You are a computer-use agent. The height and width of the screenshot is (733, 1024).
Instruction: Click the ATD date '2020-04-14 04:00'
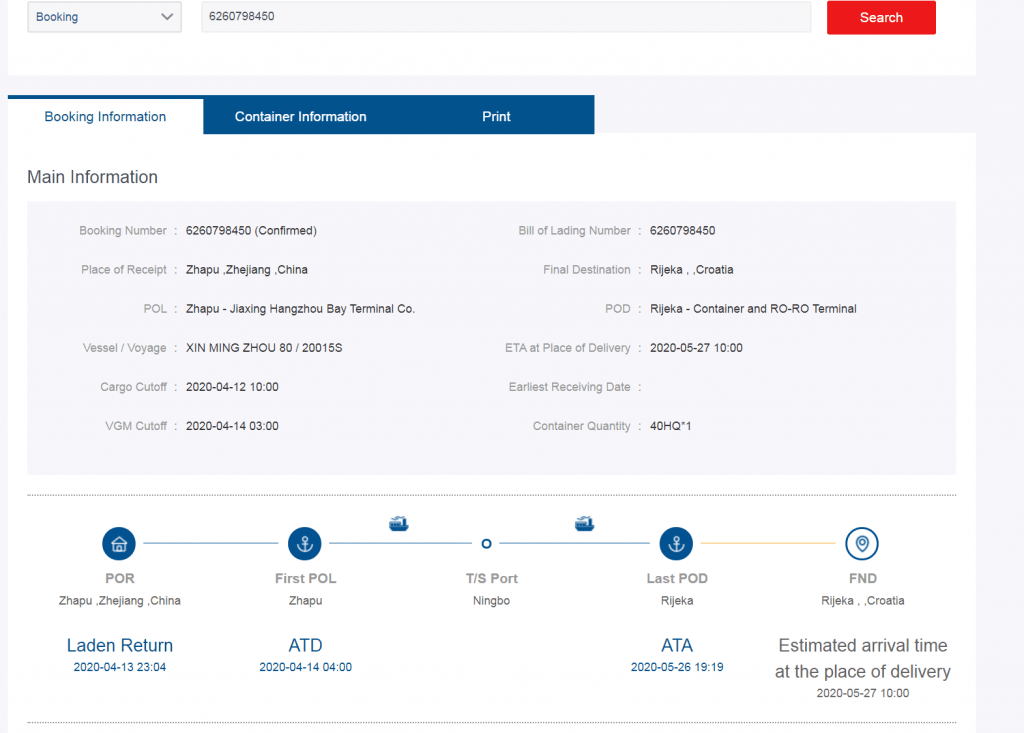tap(305, 667)
